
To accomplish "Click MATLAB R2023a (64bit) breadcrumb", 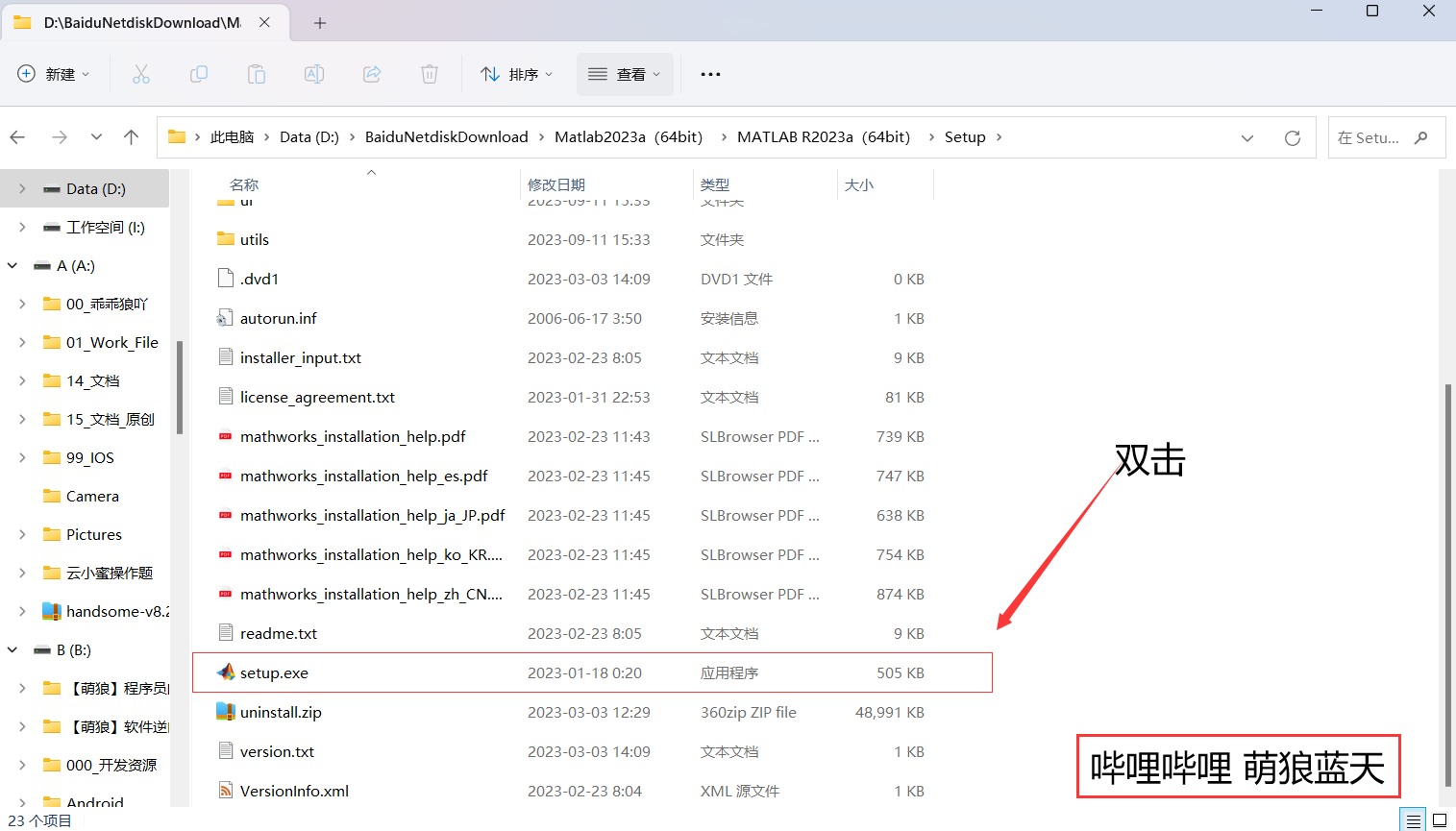I will pyautogui.click(x=824, y=137).
